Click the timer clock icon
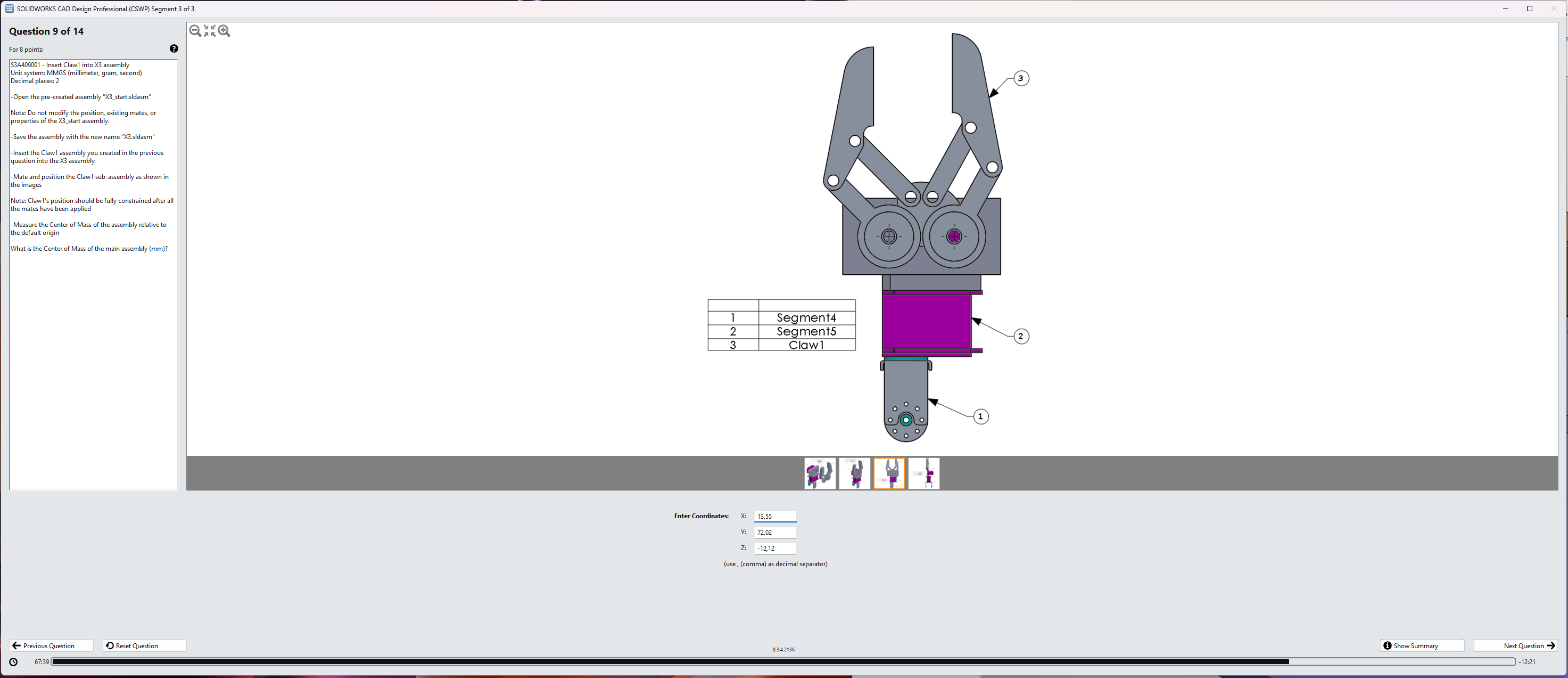This screenshot has height=678, width=1568. [13, 661]
